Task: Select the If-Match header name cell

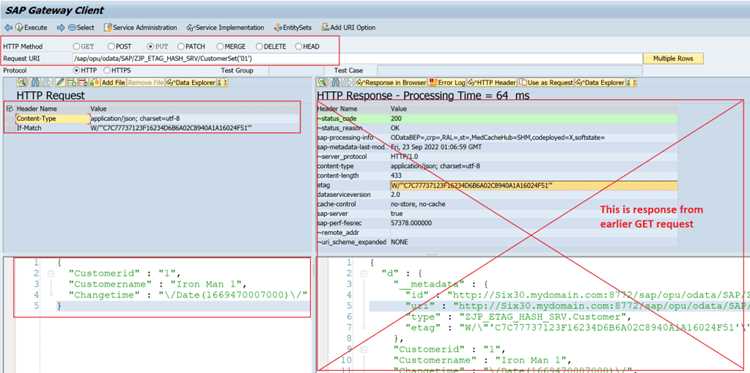Action: click(x=53, y=128)
